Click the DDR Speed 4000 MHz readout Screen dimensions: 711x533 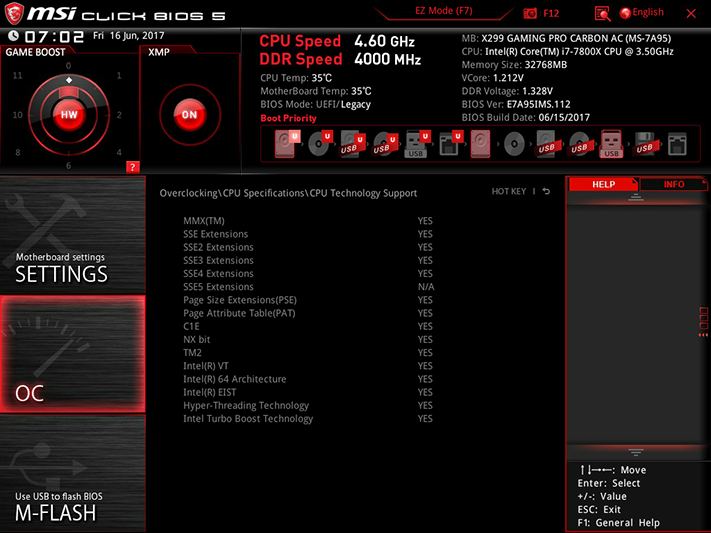[x=340, y=59]
